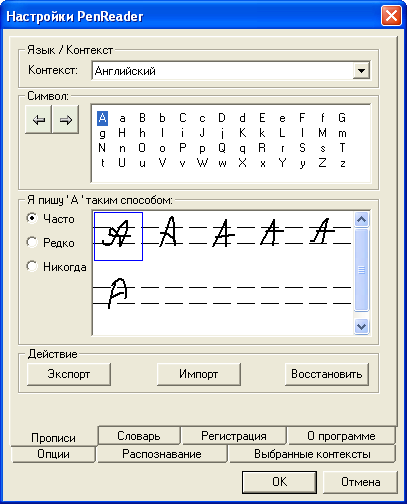Open the Выбранные контексты tab
Viewport: 408px width, 504px height.
312,454
